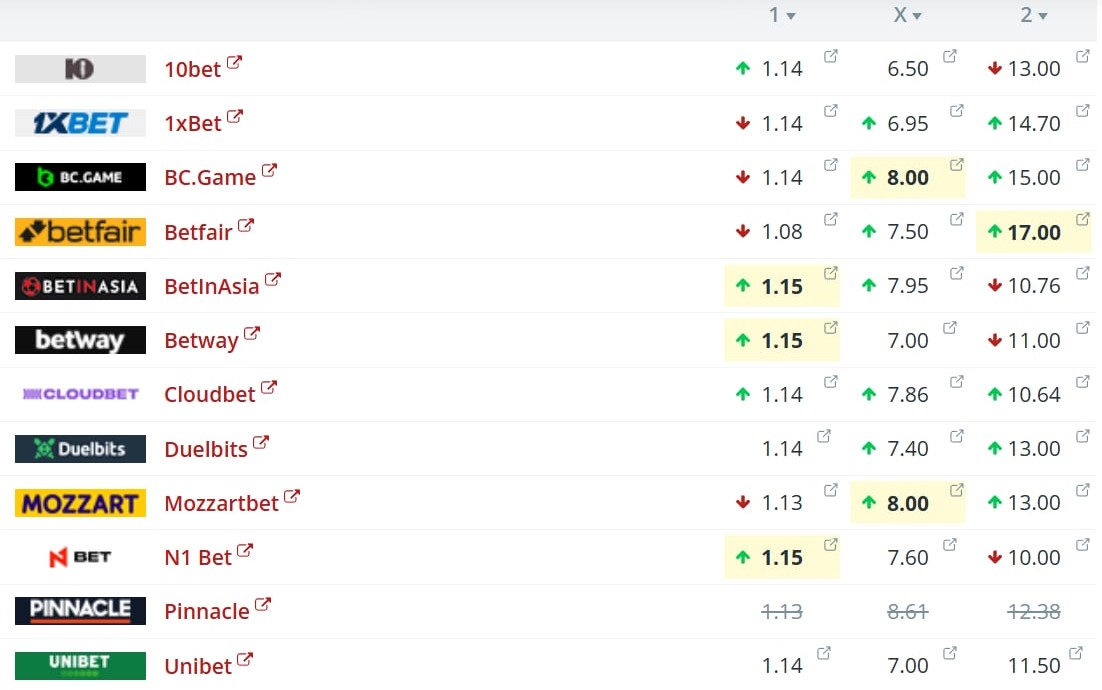Image resolution: width=1102 pixels, height=690 pixels.
Task: Click external link icon beside Mozzartbet name
Action: coord(292,496)
